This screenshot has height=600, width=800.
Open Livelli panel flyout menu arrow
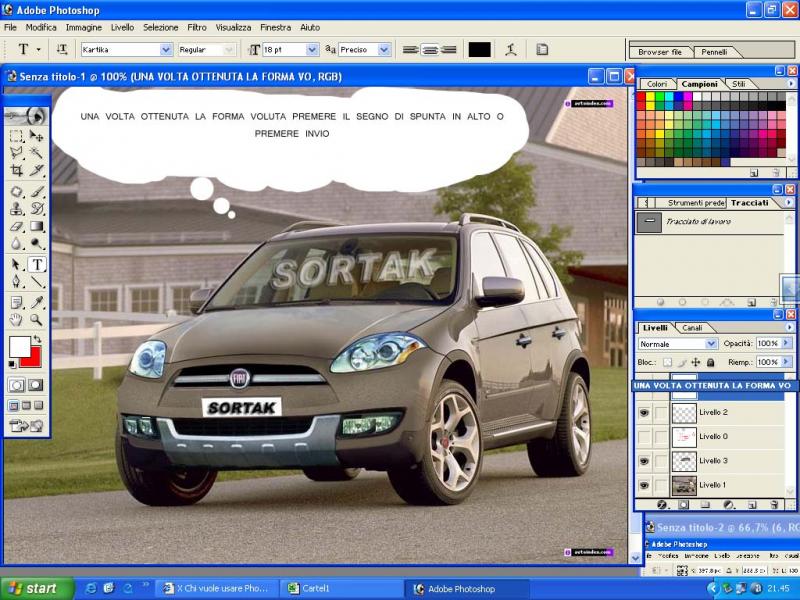point(790,327)
